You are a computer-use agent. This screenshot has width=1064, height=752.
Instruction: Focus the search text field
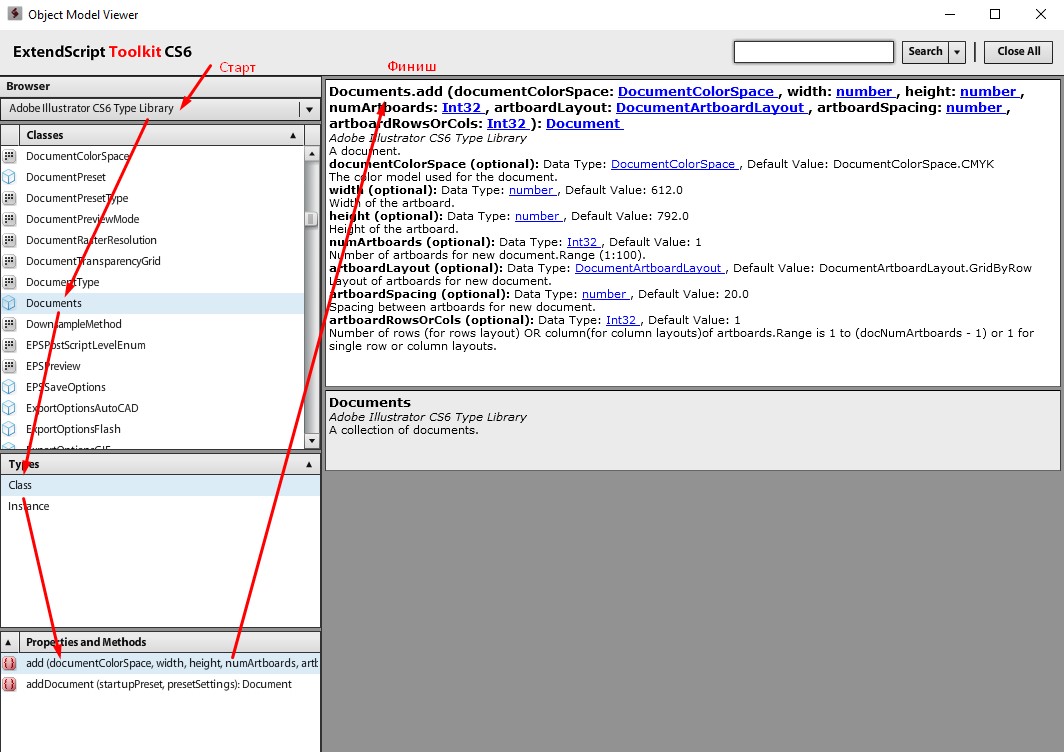coord(814,52)
